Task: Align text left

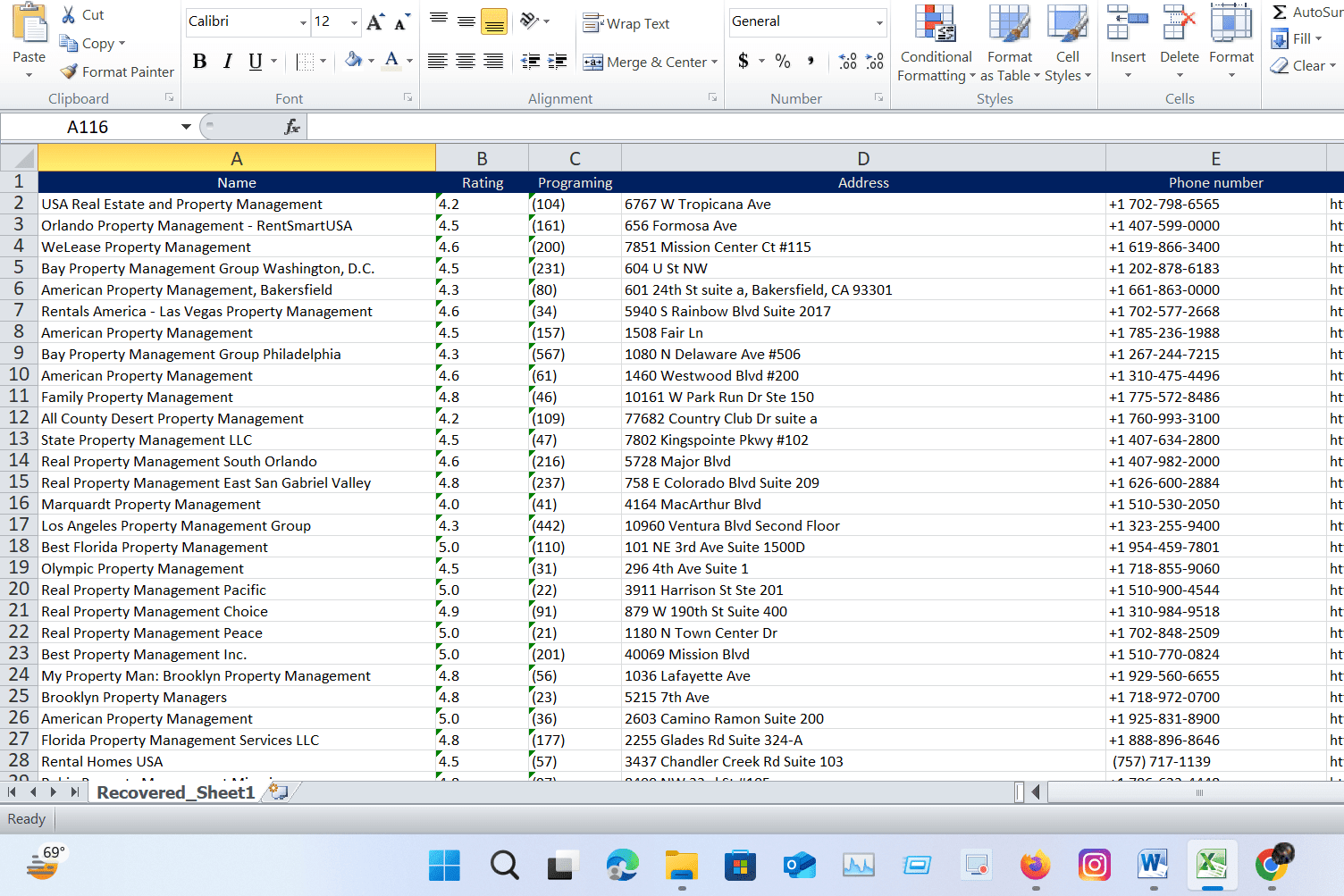Action: [438, 61]
